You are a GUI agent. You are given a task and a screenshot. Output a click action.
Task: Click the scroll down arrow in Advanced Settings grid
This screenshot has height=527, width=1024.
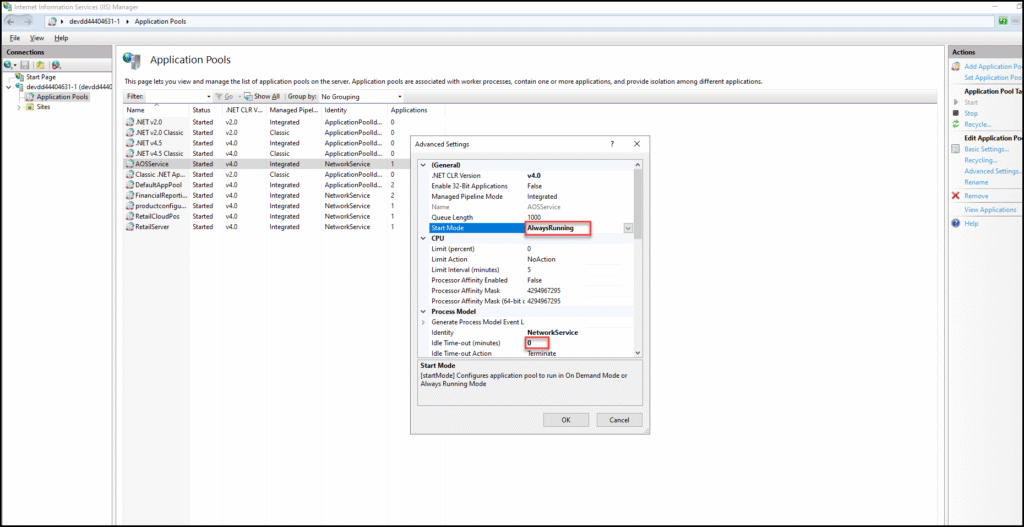[x=638, y=353]
